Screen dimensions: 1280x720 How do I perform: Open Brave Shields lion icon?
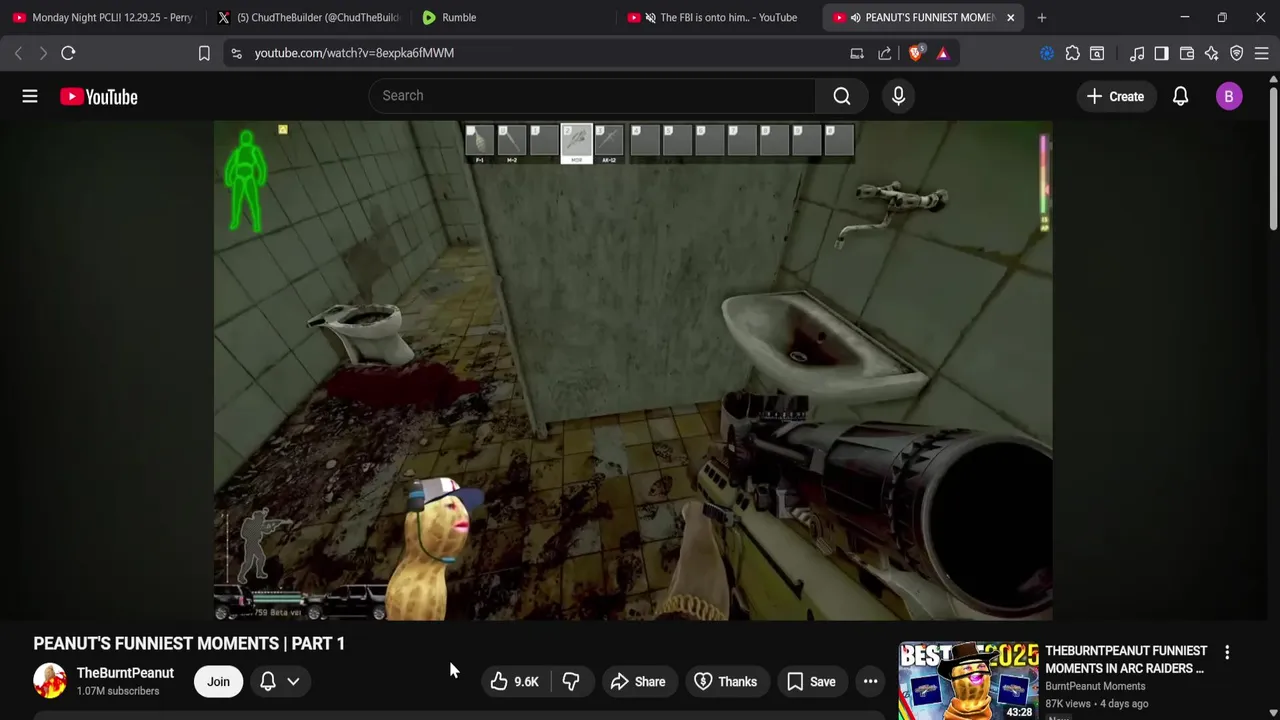pos(916,53)
